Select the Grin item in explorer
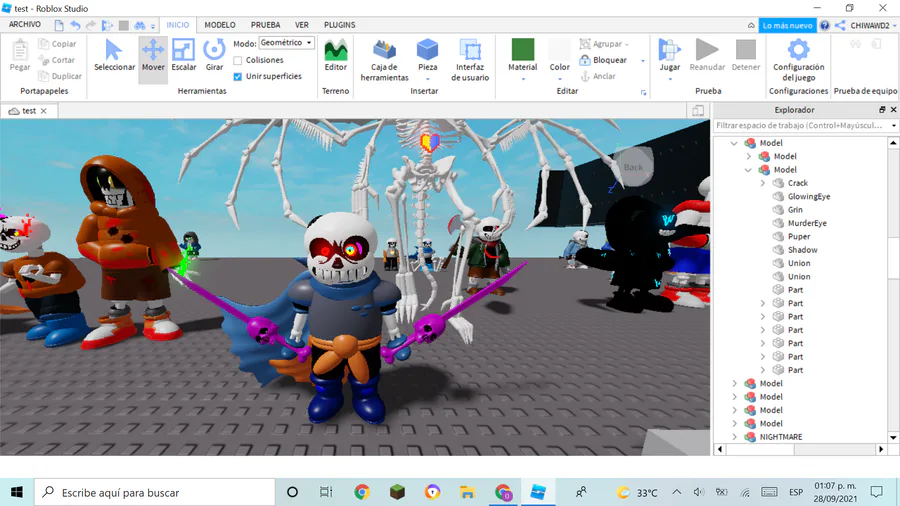The image size is (900, 506). [x=795, y=209]
